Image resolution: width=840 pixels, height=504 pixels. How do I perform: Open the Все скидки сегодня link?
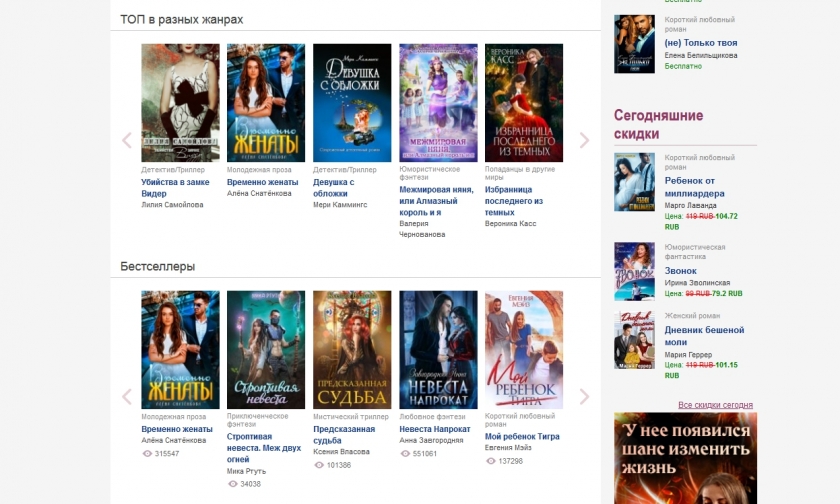715,405
